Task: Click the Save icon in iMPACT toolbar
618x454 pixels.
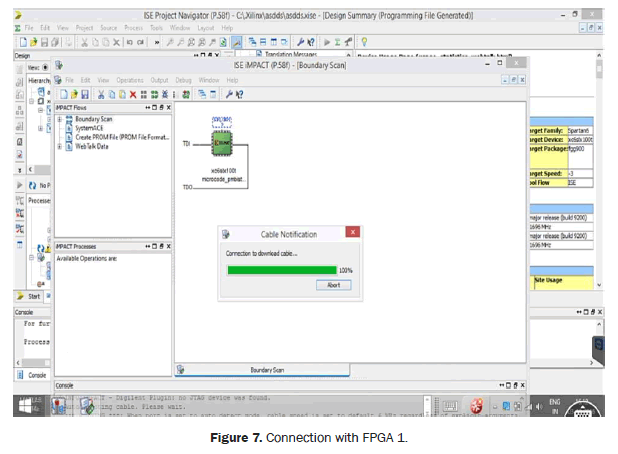Action: pos(84,93)
